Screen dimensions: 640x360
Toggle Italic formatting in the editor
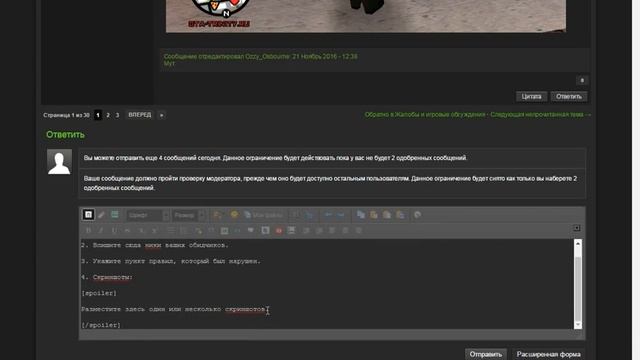point(101,231)
